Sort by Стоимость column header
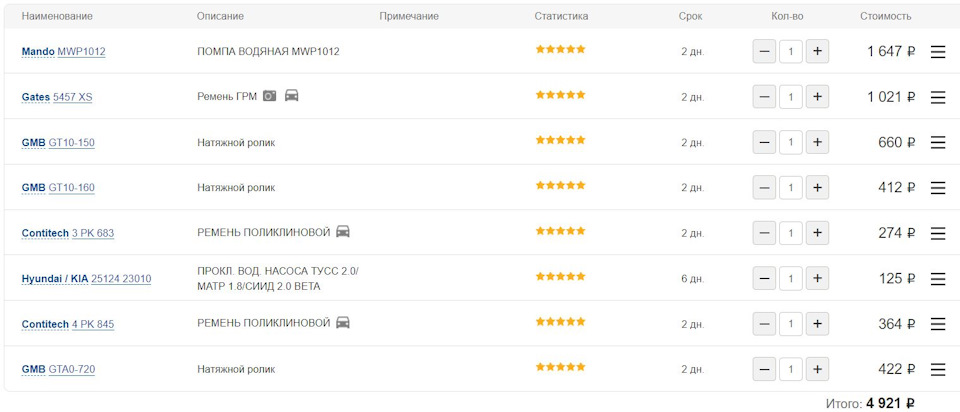This screenshot has height=412, width=960. (x=885, y=16)
